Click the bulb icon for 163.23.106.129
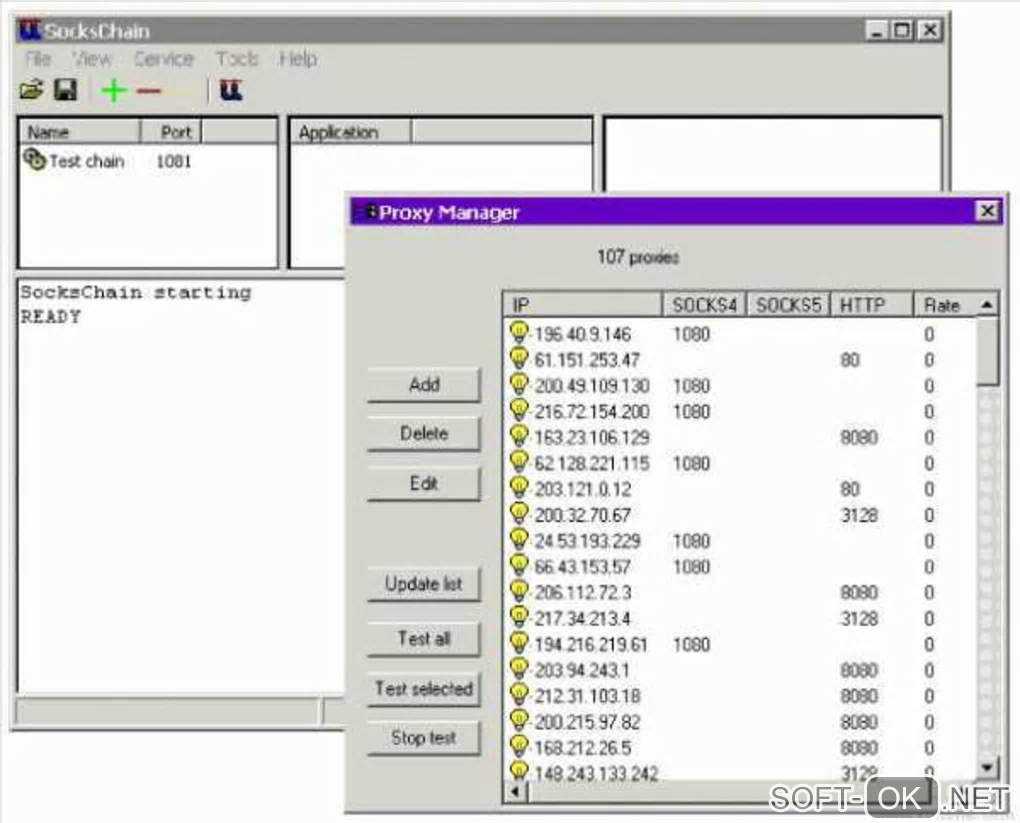 pyautogui.click(x=519, y=435)
